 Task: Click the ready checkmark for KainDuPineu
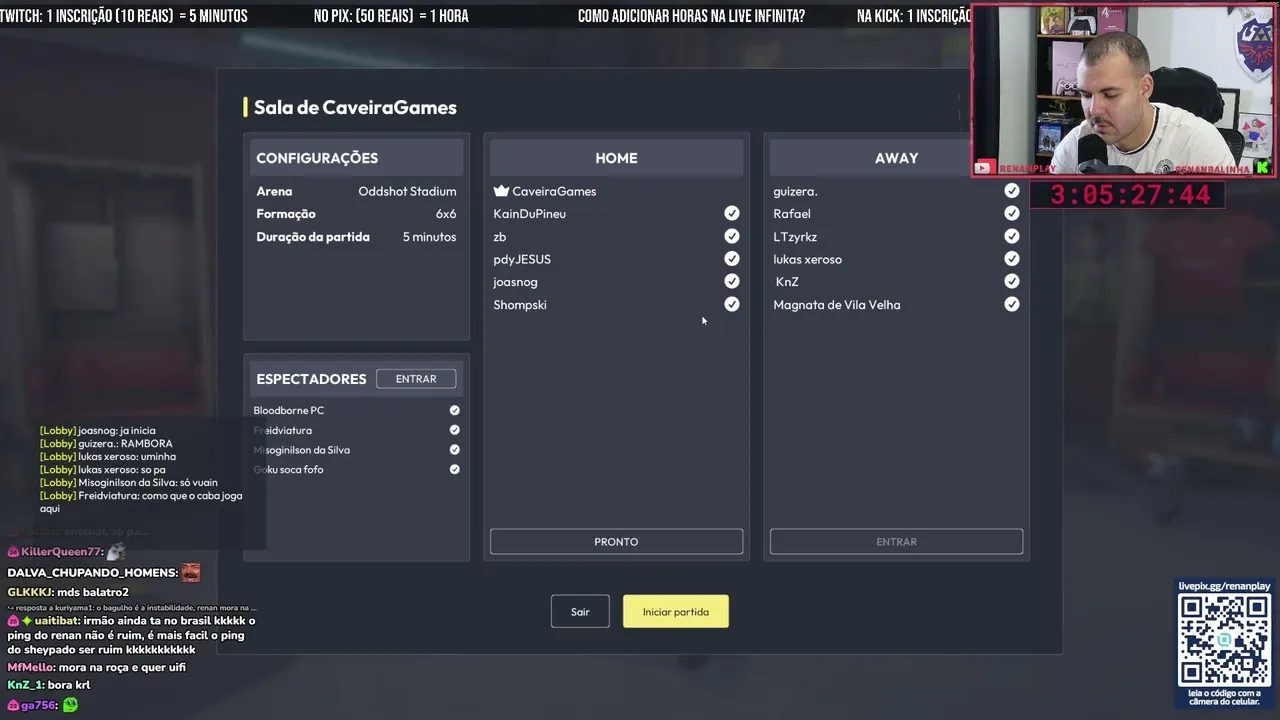coord(732,213)
